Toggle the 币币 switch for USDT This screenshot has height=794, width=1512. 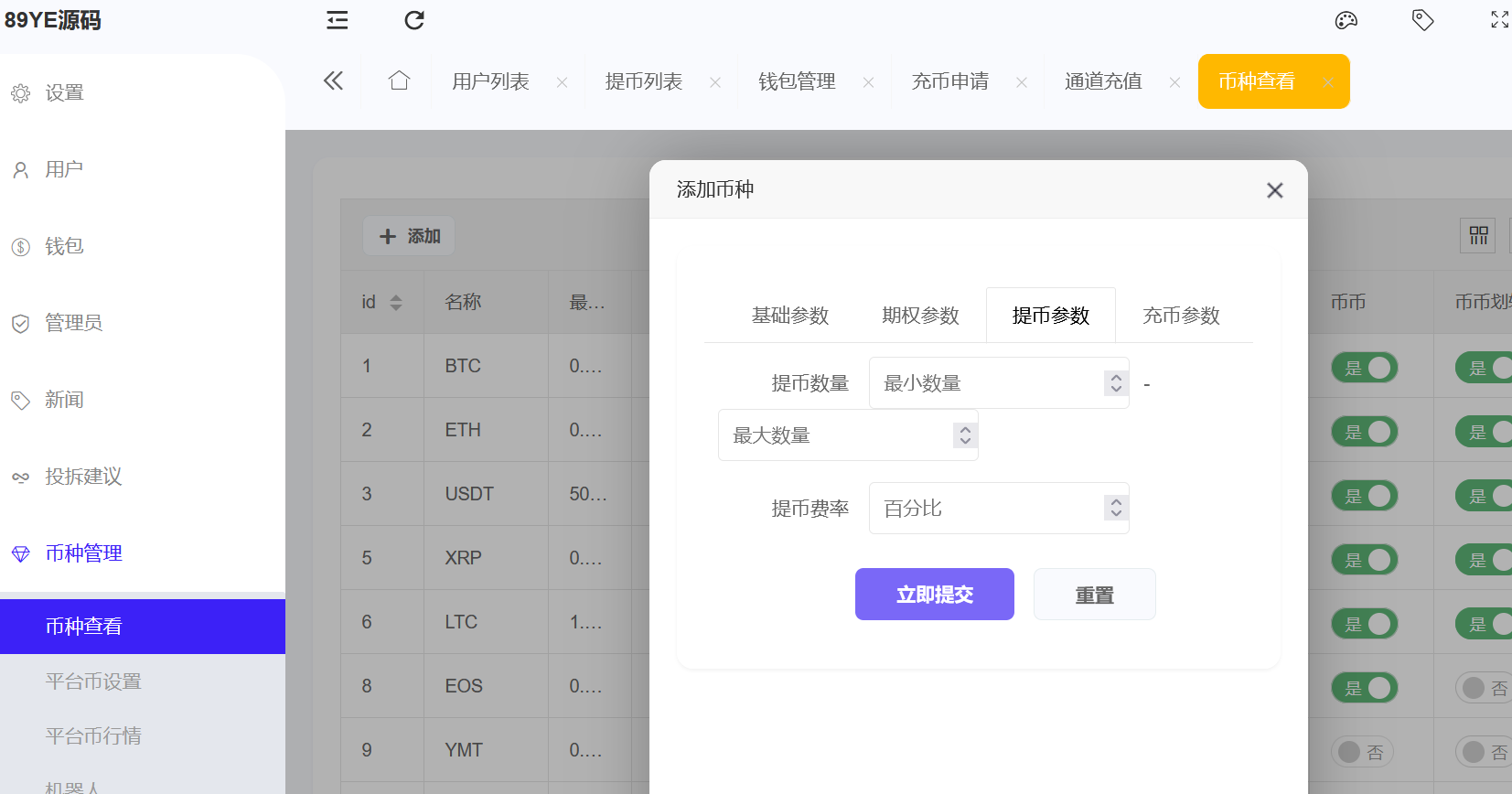pos(1364,496)
